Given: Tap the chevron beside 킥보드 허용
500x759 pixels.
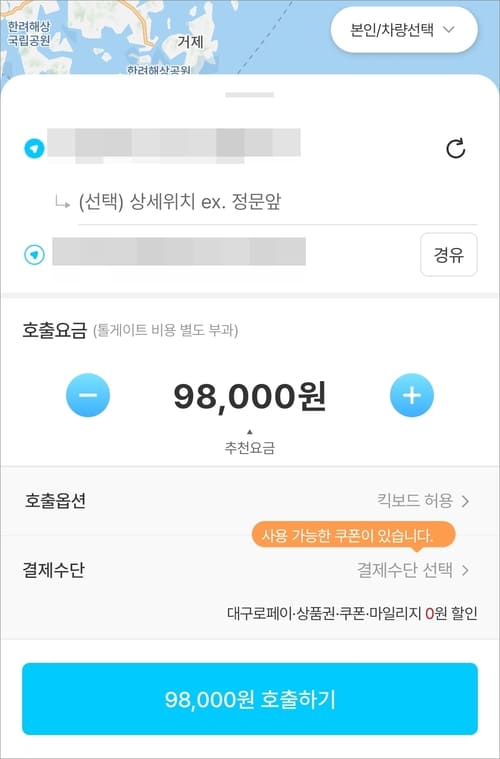Looking at the screenshot, I should click(x=466, y=501).
